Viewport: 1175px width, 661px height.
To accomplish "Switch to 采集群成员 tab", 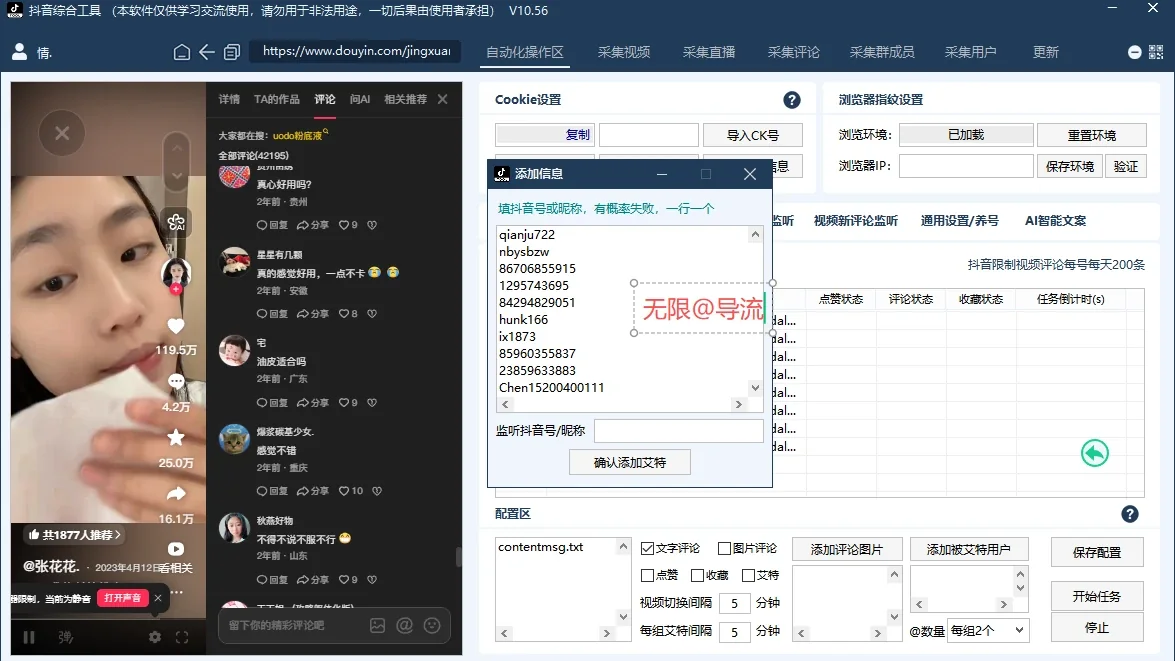I will pos(882,52).
